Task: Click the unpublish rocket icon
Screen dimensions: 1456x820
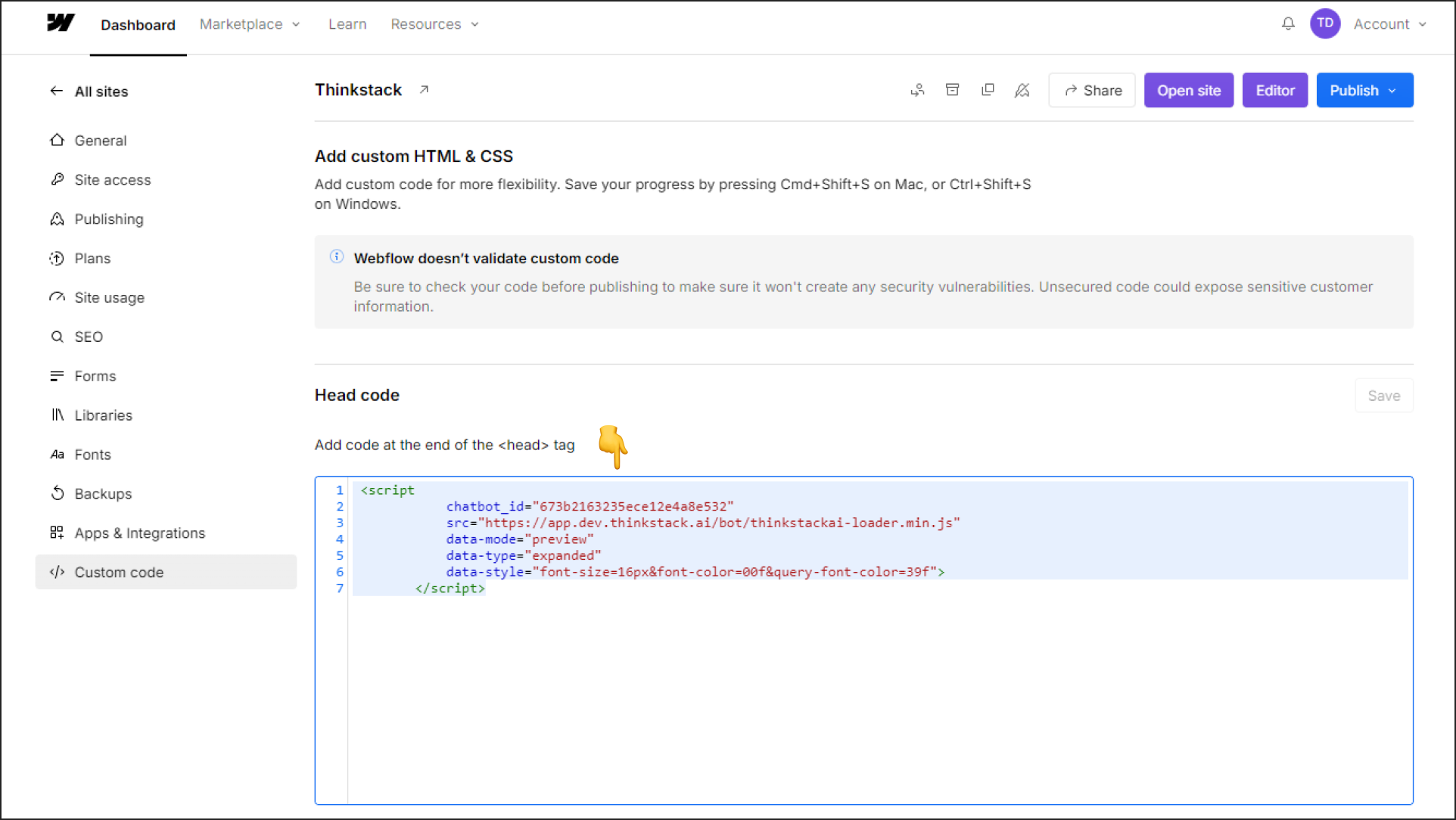Action: coord(1022,90)
